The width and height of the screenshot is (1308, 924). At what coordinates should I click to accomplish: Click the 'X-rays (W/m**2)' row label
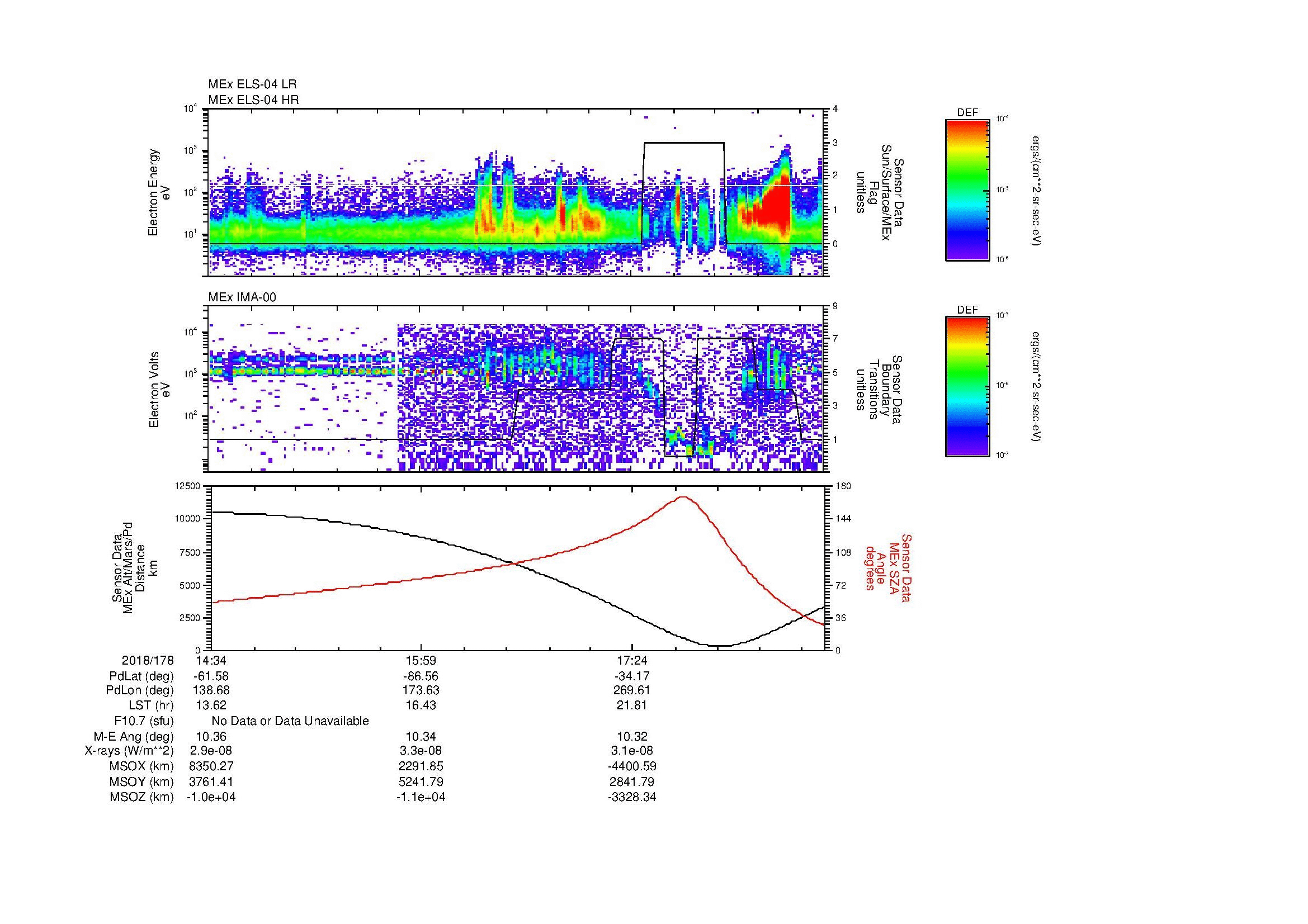point(129,751)
